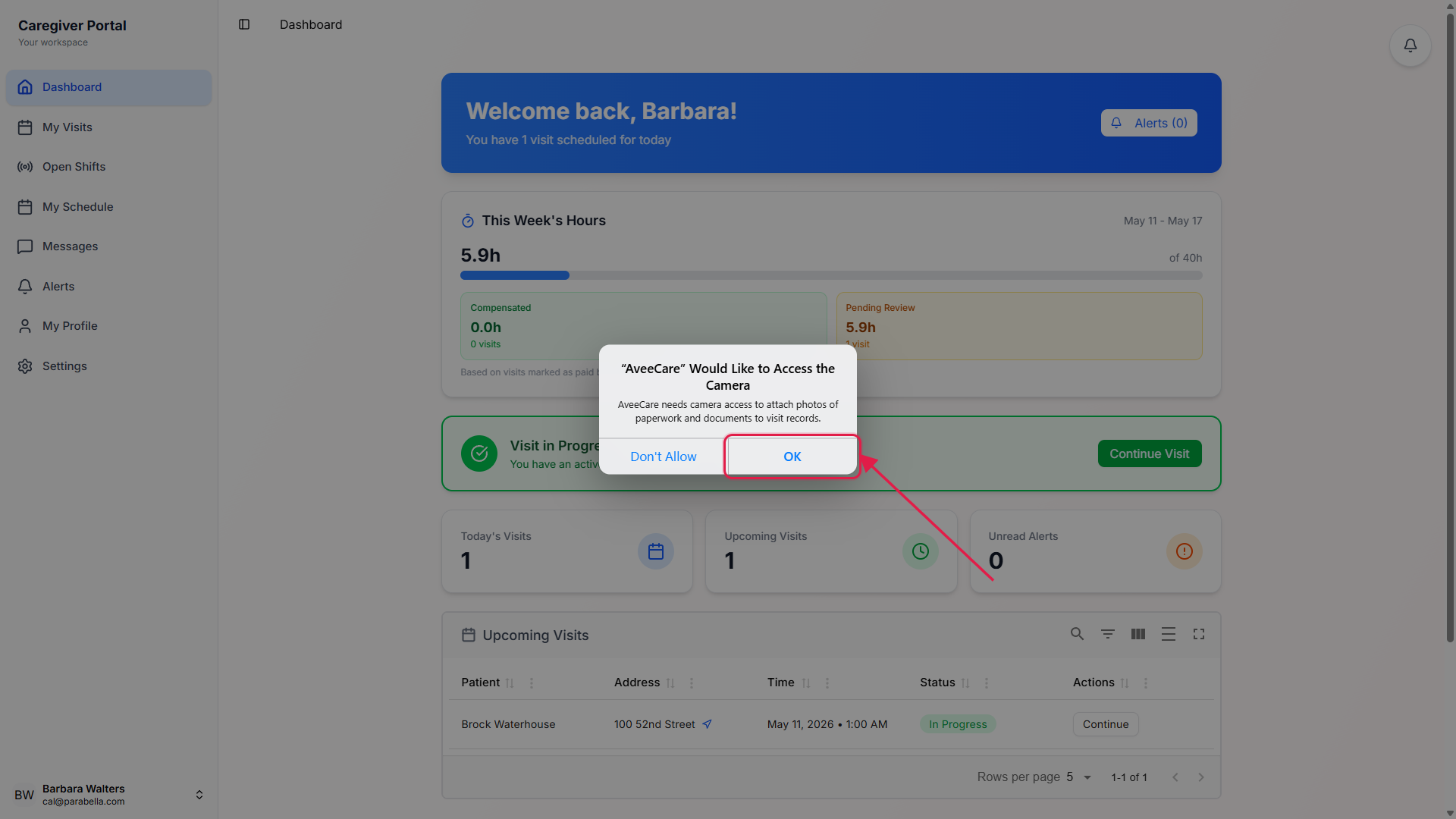
Task: Toggle sort on Time column
Action: click(x=806, y=683)
